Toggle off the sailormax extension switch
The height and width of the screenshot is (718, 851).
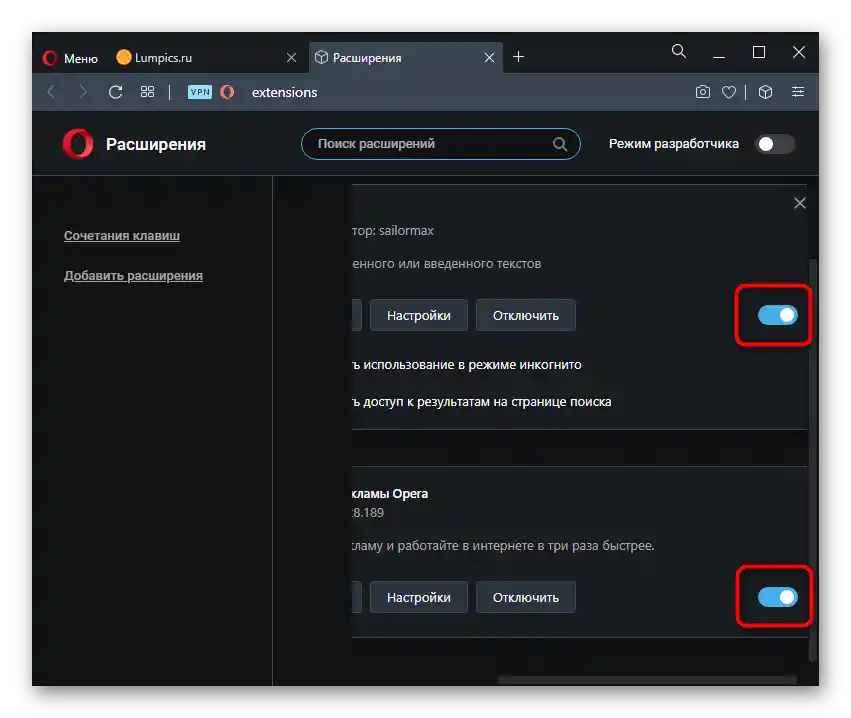(x=777, y=315)
